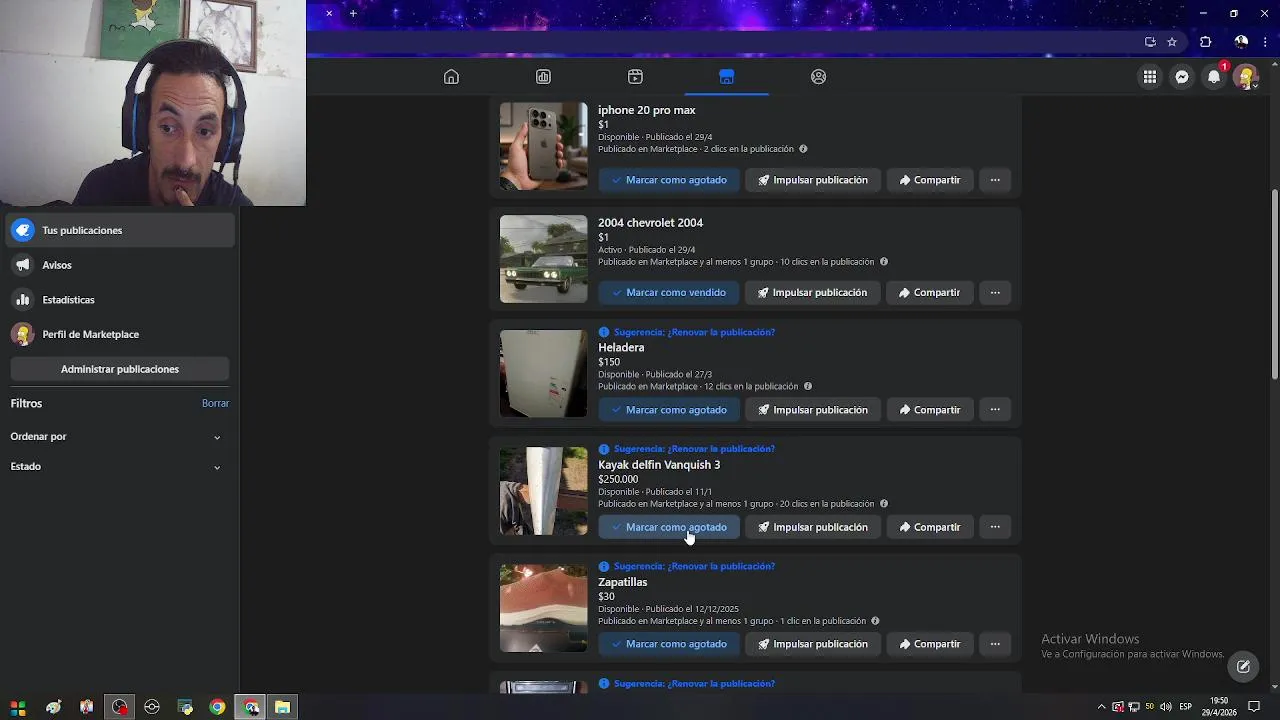Image resolution: width=1280 pixels, height=720 pixels.
Task: Mark Zapatillas as agotado
Action: (669, 644)
